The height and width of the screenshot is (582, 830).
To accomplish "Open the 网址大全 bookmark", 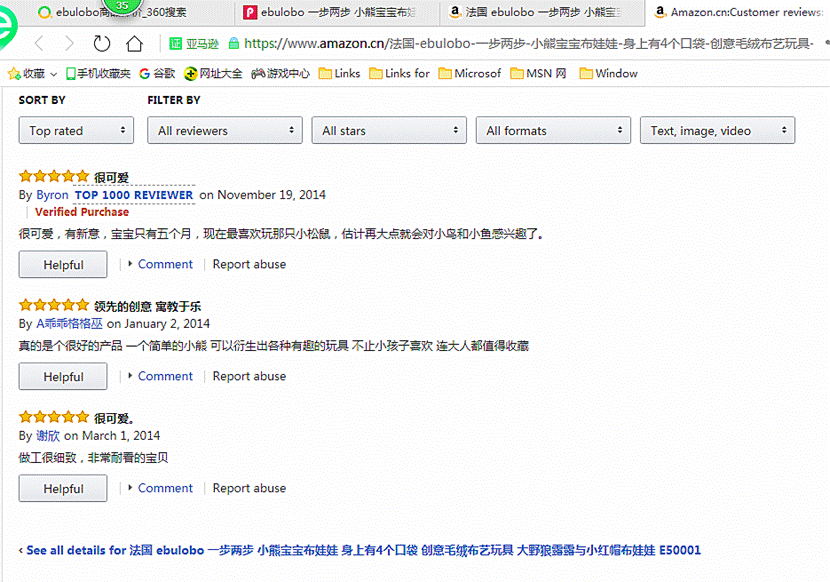I will point(213,73).
